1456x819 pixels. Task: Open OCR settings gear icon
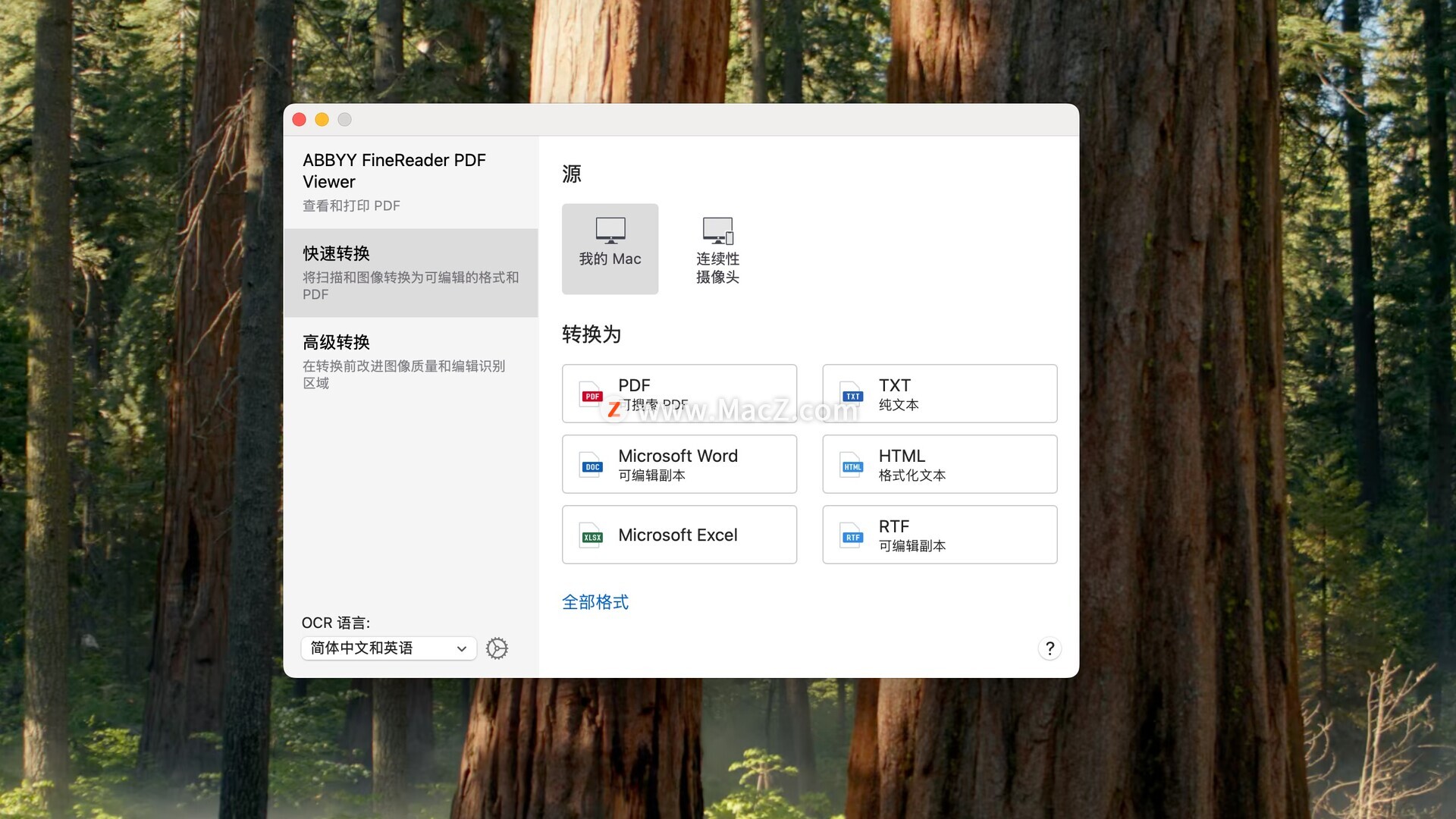click(x=497, y=648)
